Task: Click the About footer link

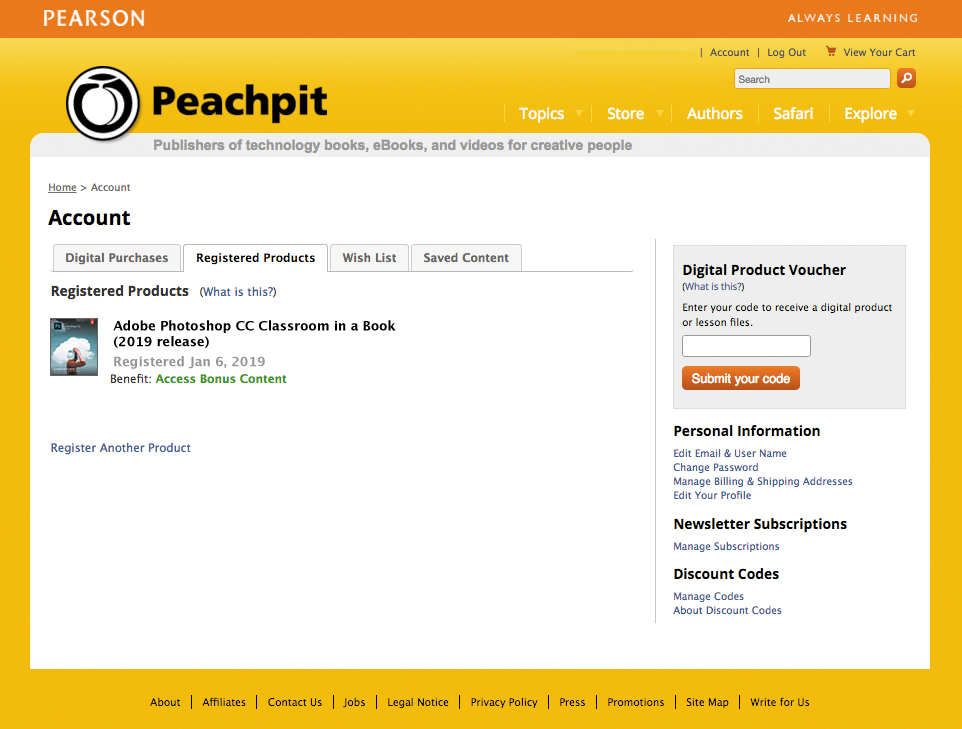Action: click(x=165, y=703)
